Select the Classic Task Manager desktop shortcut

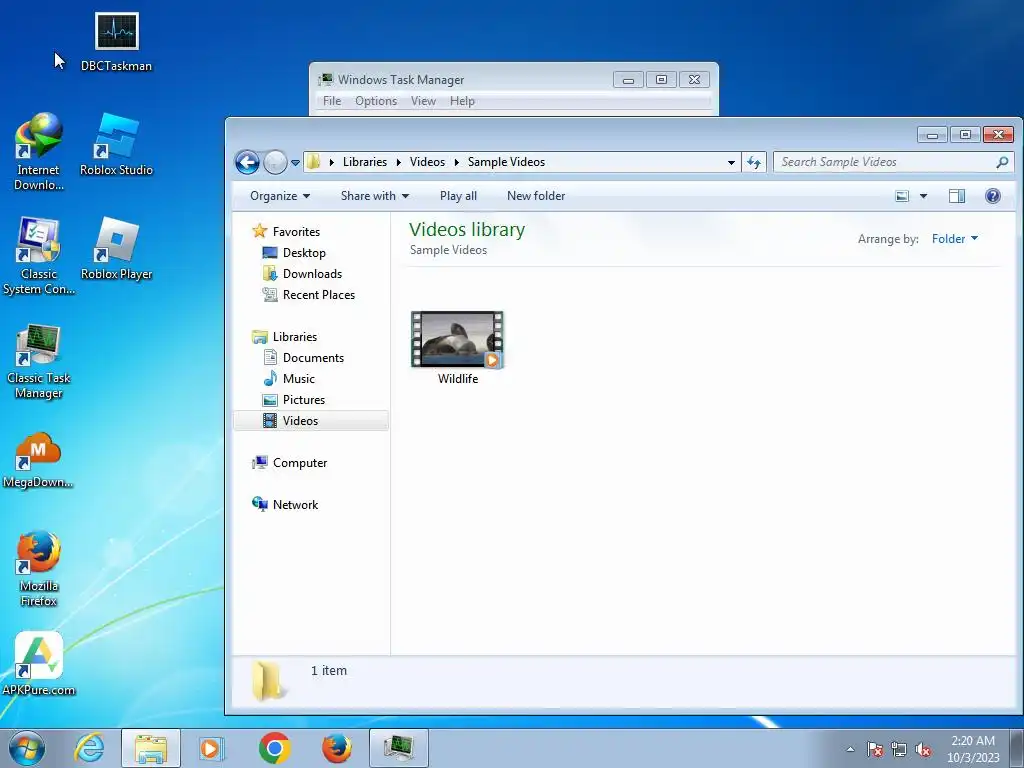[x=39, y=360]
